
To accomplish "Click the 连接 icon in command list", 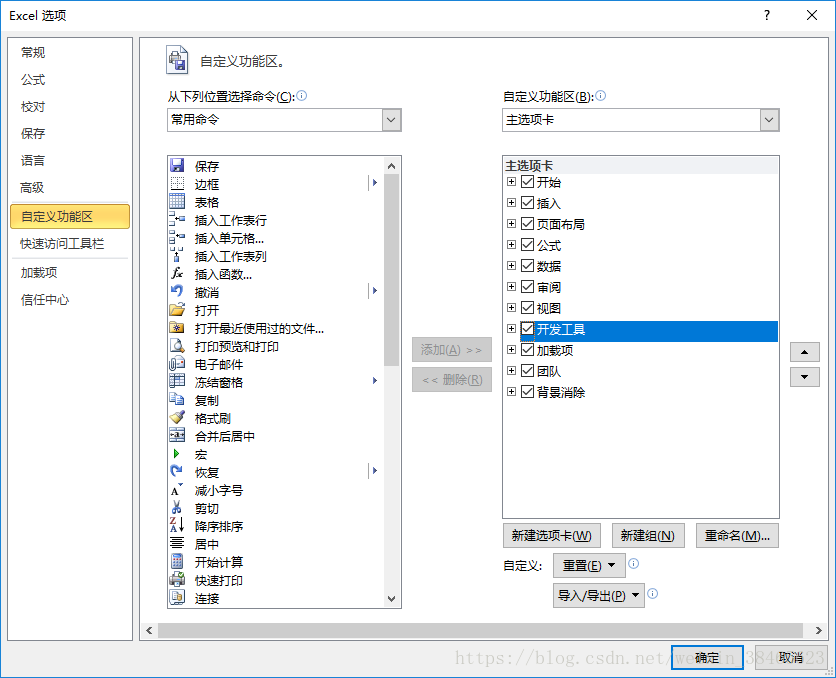I will pos(177,598).
